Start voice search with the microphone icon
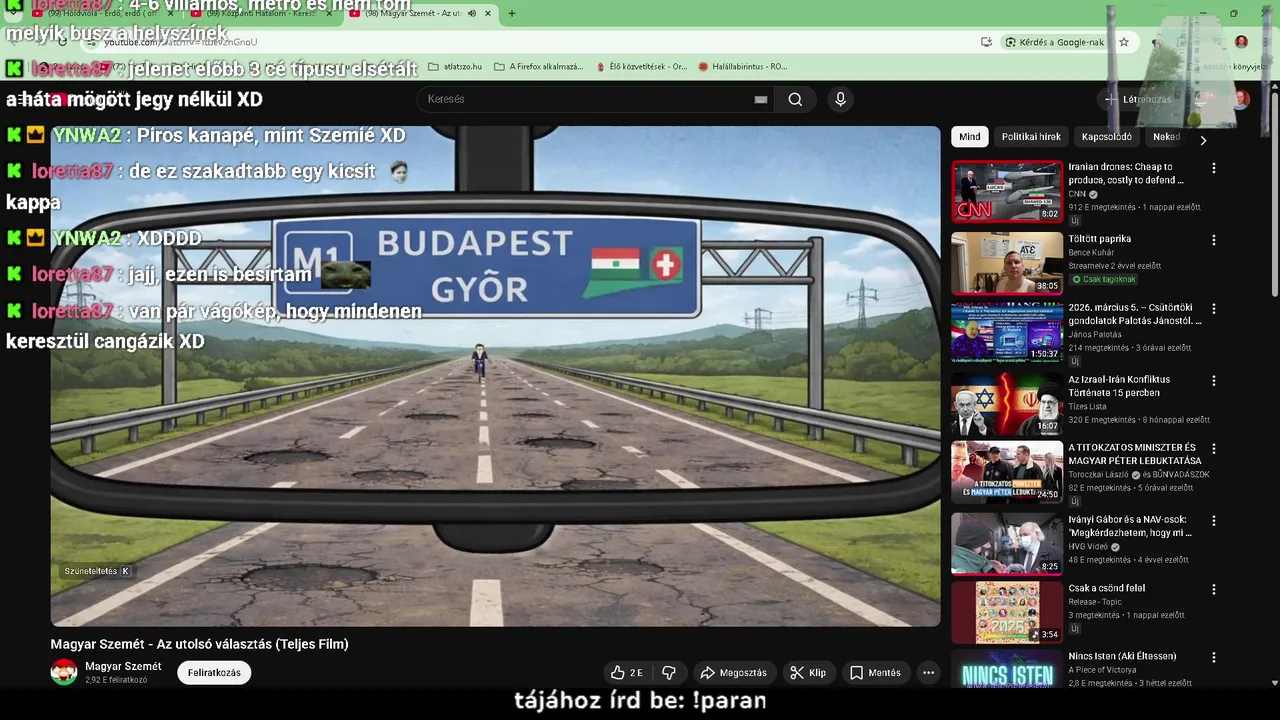 point(840,99)
